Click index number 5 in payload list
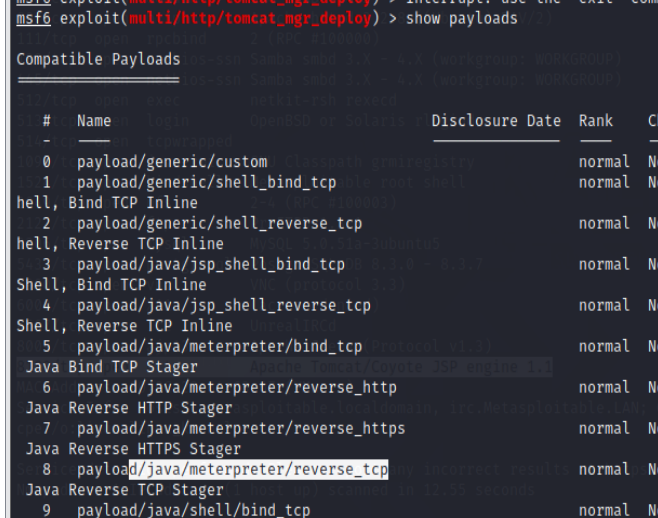Screen dimensions: 658x518 point(47,347)
